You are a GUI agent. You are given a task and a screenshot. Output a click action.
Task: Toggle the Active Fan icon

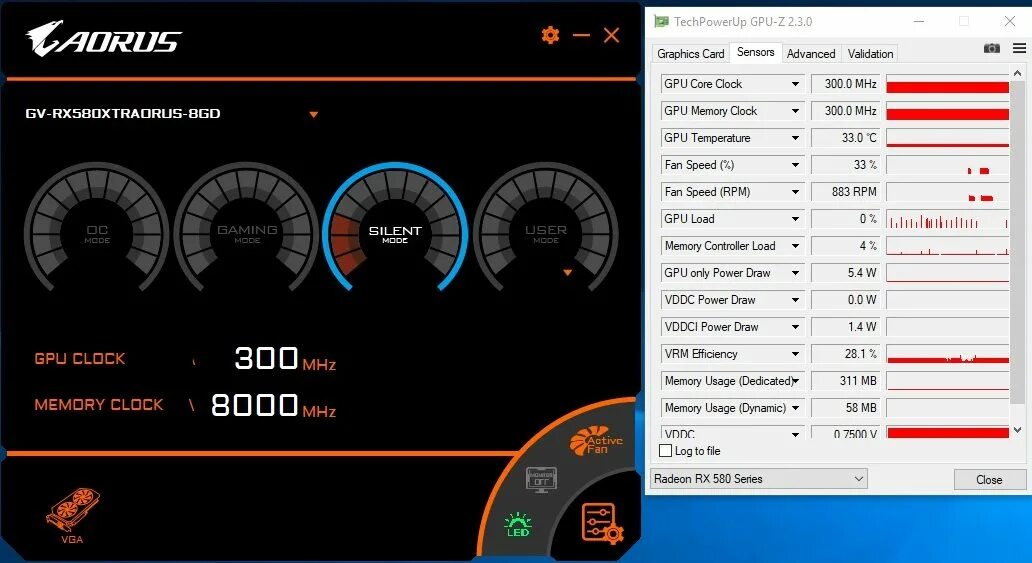(x=596, y=441)
